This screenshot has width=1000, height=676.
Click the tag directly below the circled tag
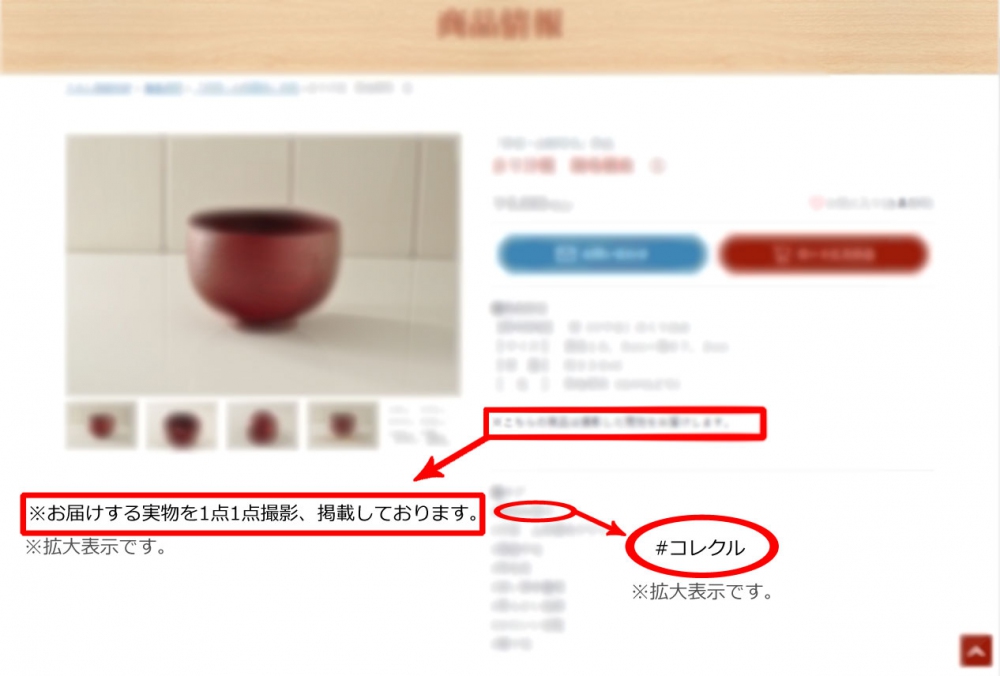point(542,530)
